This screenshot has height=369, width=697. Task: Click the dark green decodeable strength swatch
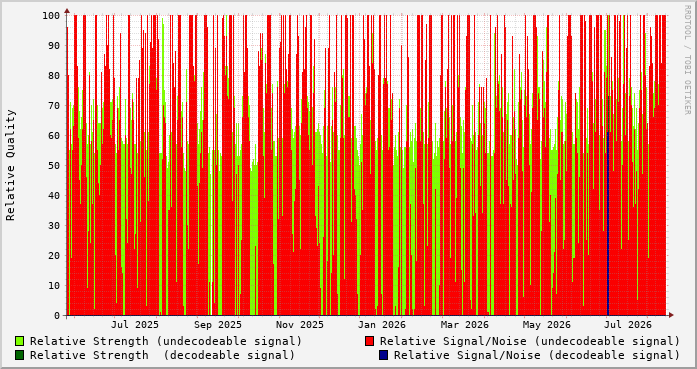pyautogui.click(x=20, y=355)
